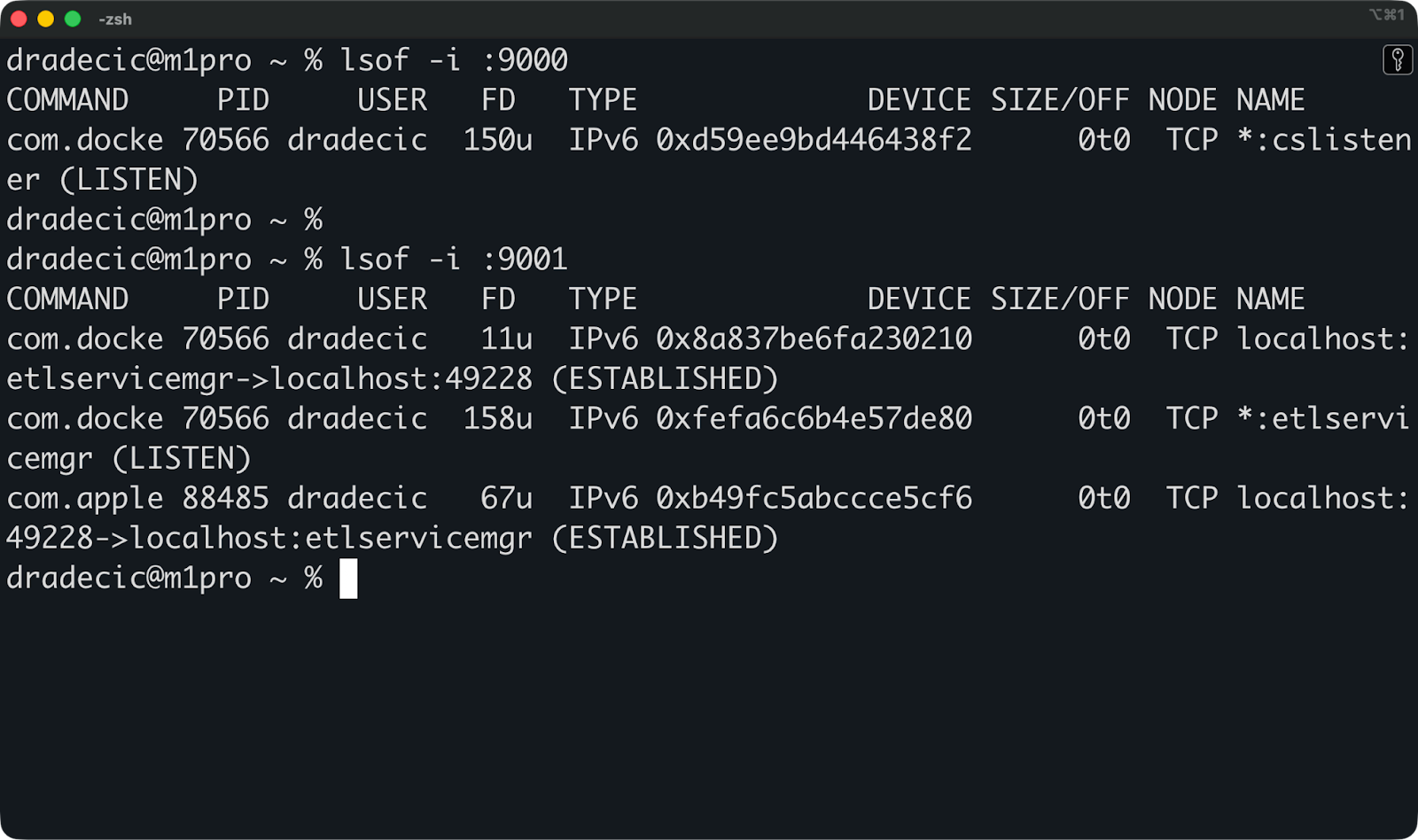Click the '67u' file descriptor value
The width and height of the screenshot is (1418, 840).
coord(506,498)
